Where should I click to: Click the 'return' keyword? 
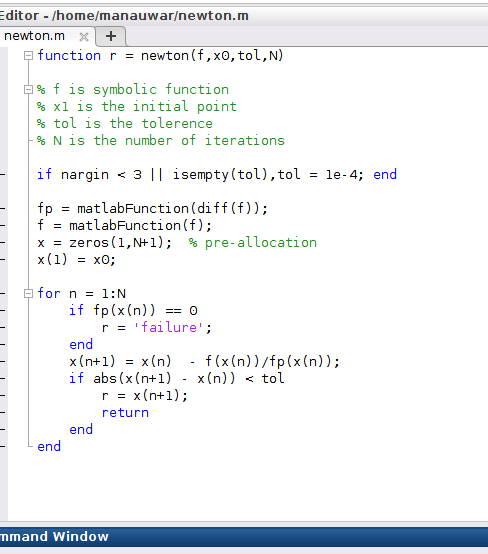(x=125, y=412)
